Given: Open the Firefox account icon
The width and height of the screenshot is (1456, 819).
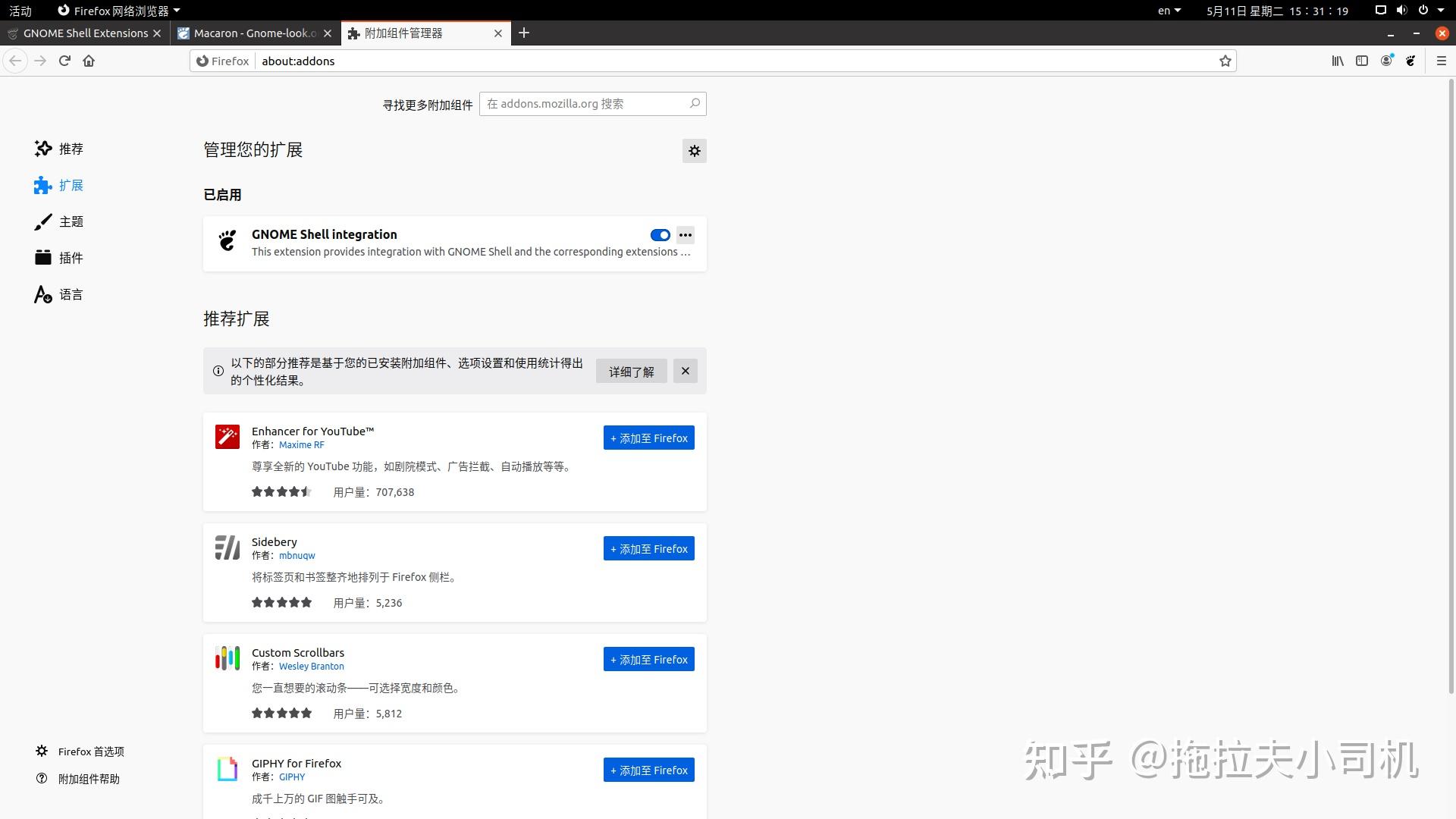Looking at the screenshot, I should click(x=1386, y=61).
